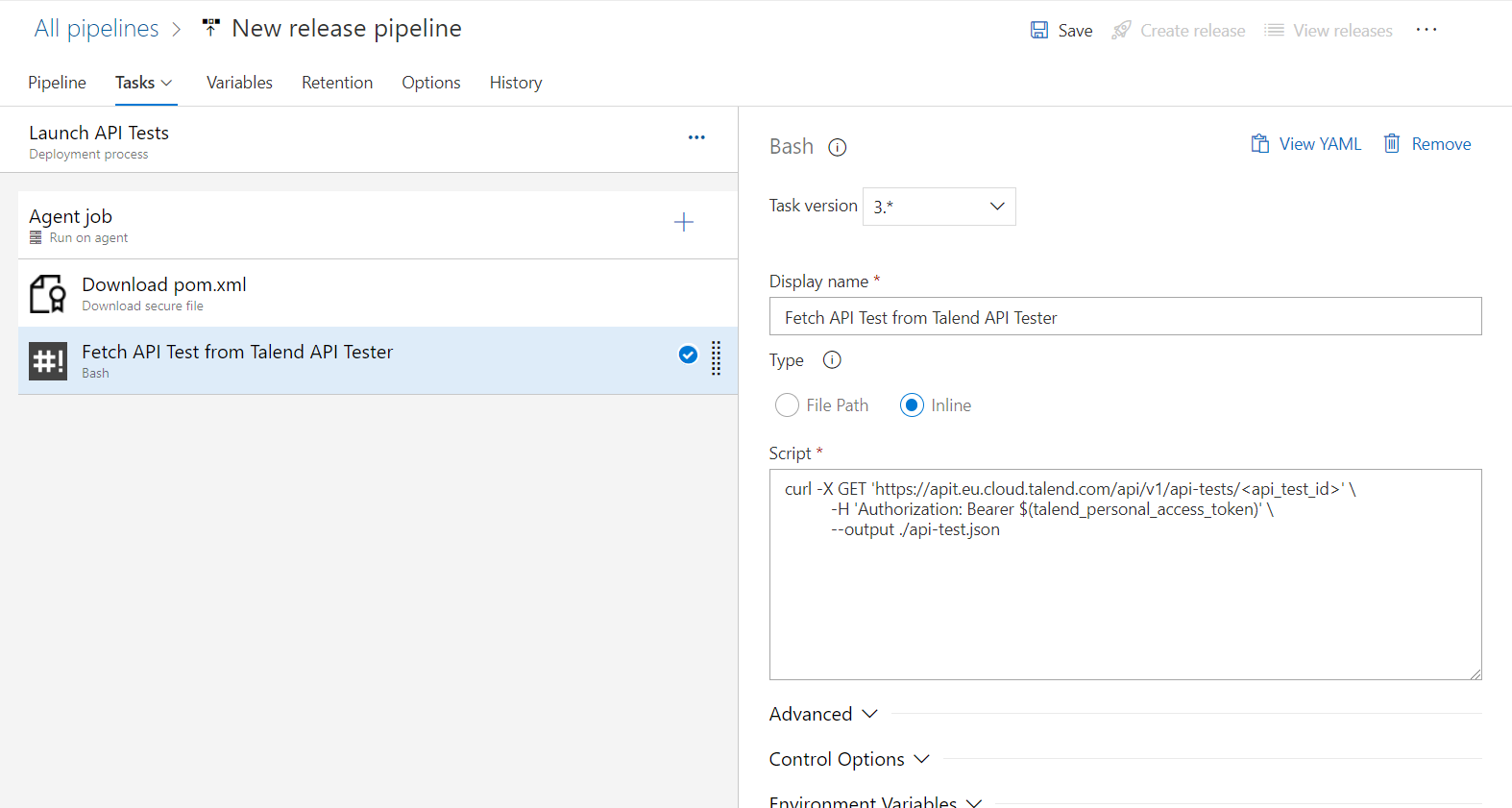The height and width of the screenshot is (808, 1512).
Task: Click the drag handle on the Bash task
Action: pos(716,357)
